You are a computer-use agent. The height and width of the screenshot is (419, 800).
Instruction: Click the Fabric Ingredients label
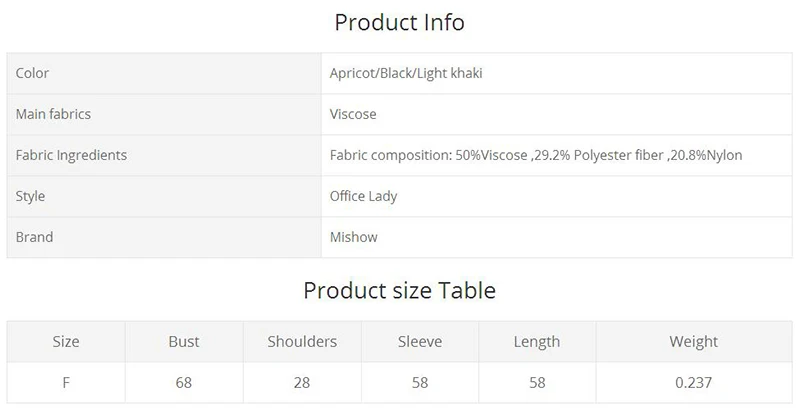(x=71, y=155)
